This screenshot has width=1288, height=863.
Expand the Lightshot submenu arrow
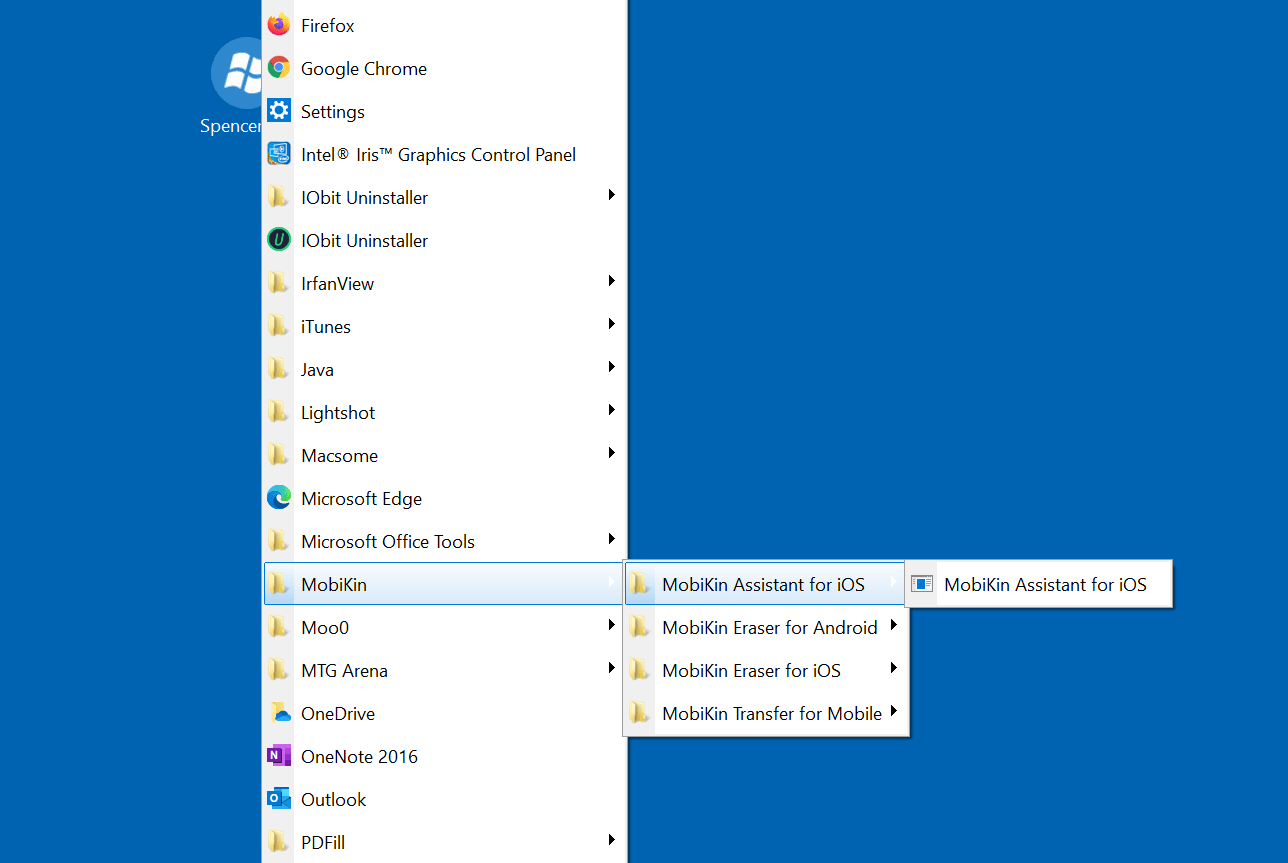[x=611, y=410]
